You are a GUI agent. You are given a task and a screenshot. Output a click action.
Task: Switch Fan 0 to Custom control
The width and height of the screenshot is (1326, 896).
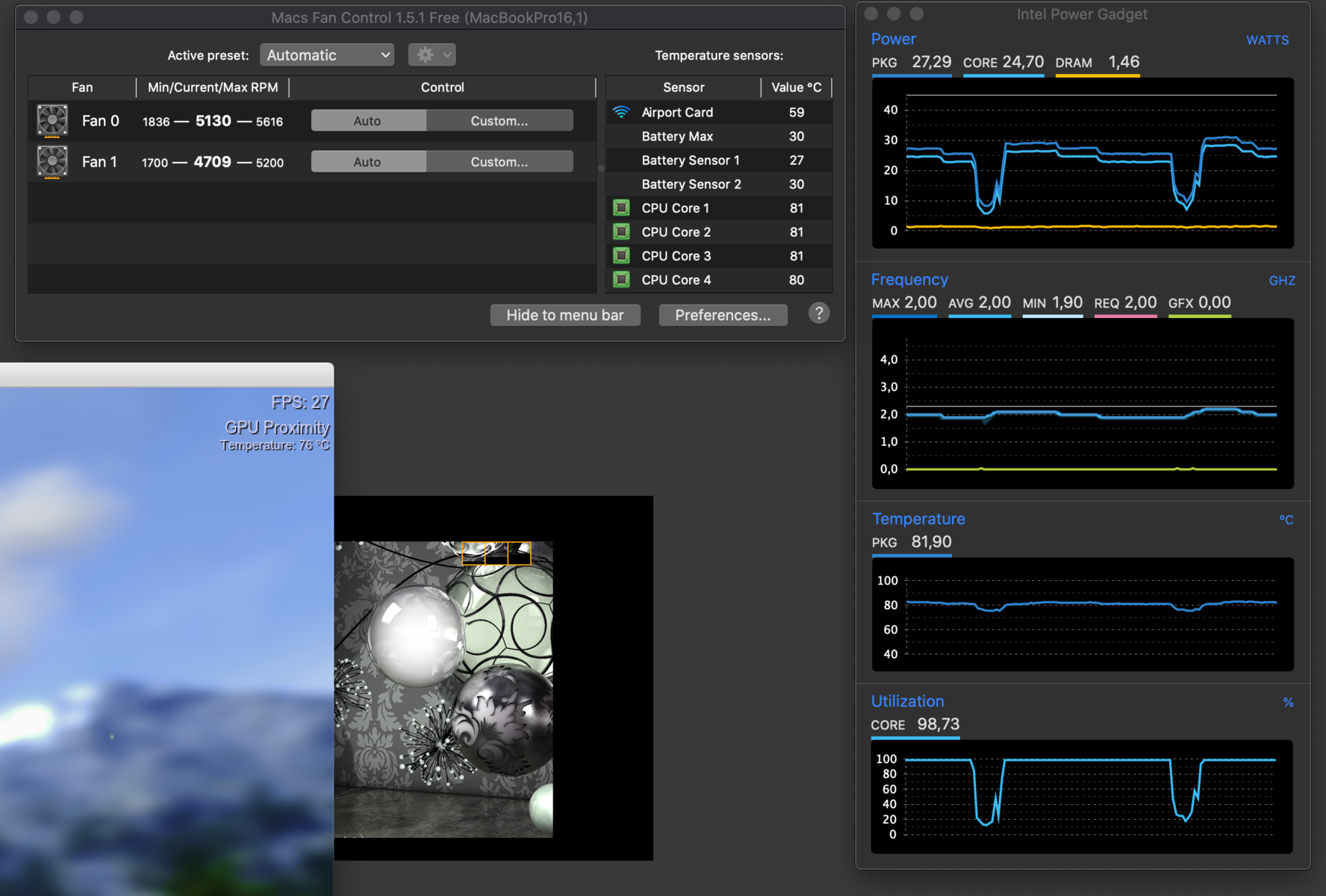(499, 121)
